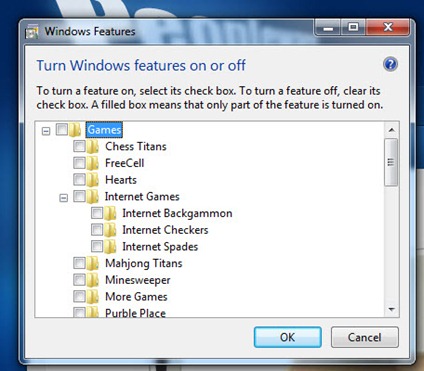Click the Internet Games folder icon

pos(93,196)
